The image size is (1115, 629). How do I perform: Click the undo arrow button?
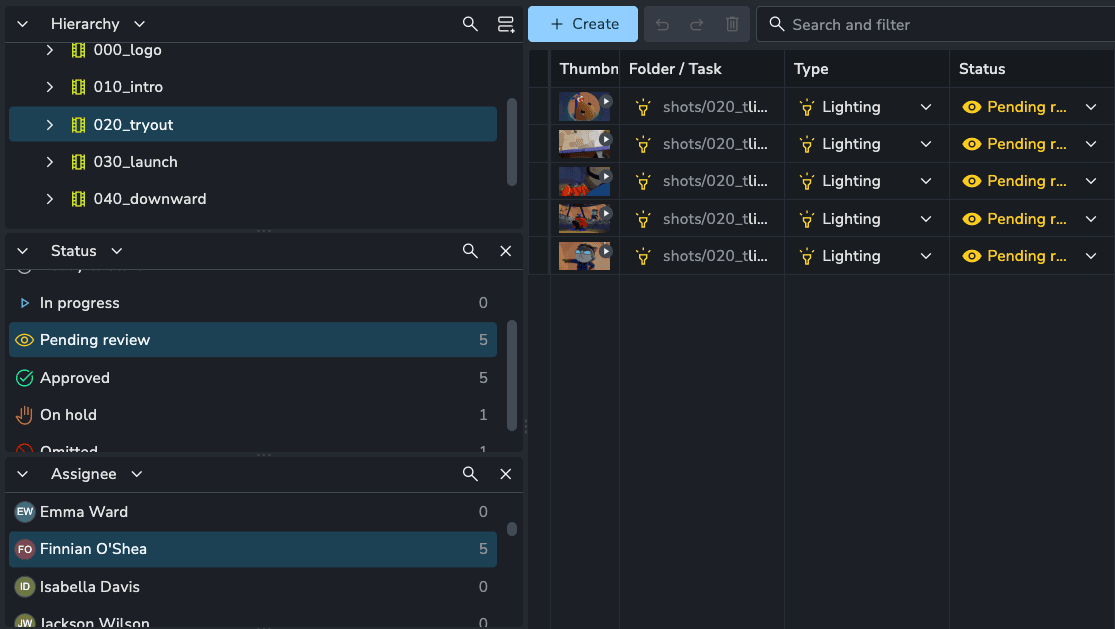(x=662, y=25)
